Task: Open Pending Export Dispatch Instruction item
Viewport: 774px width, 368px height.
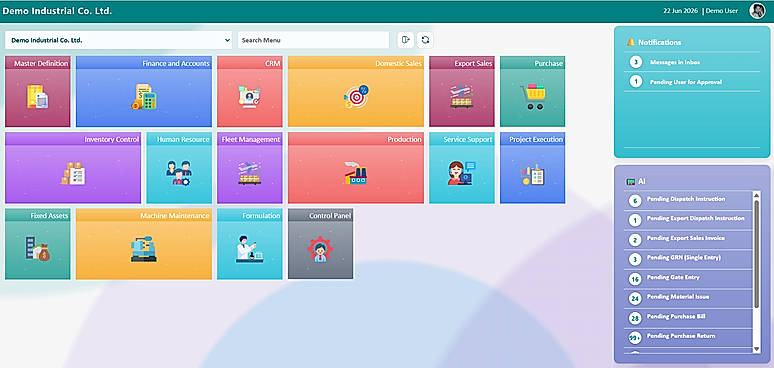Action: click(x=689, y=219)
